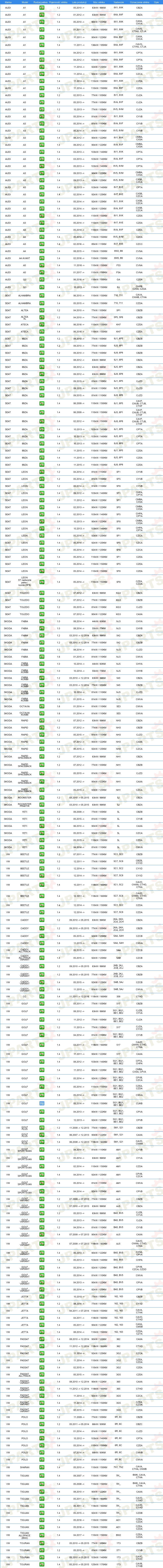Click the green icon in the SEAT LEON ST row
The height and width of the screenshot is (1568, 163).
point(42,582)
